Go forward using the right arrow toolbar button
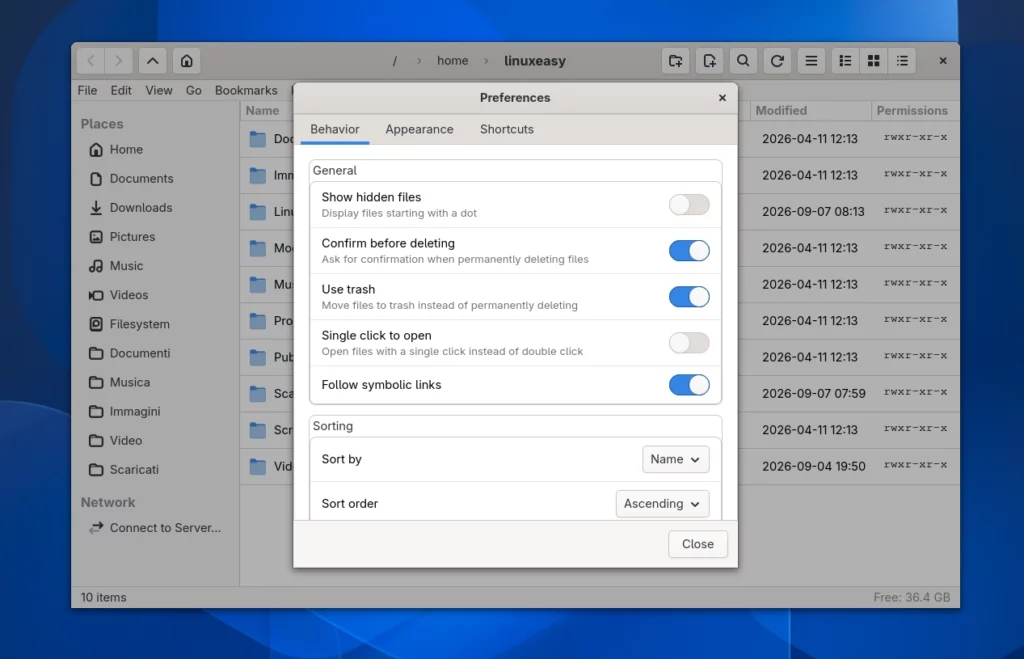Image resolution: width=1024 pixels, height=659 pixels. 118,61
